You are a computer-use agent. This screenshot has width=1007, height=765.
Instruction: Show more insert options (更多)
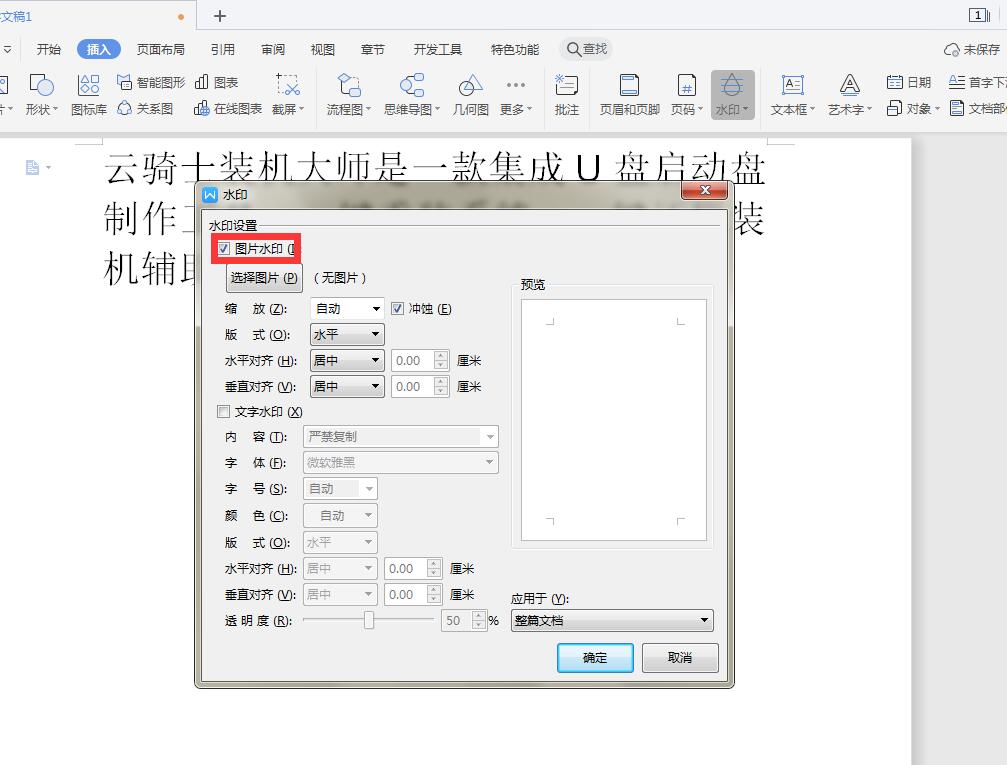click(516, 94)
